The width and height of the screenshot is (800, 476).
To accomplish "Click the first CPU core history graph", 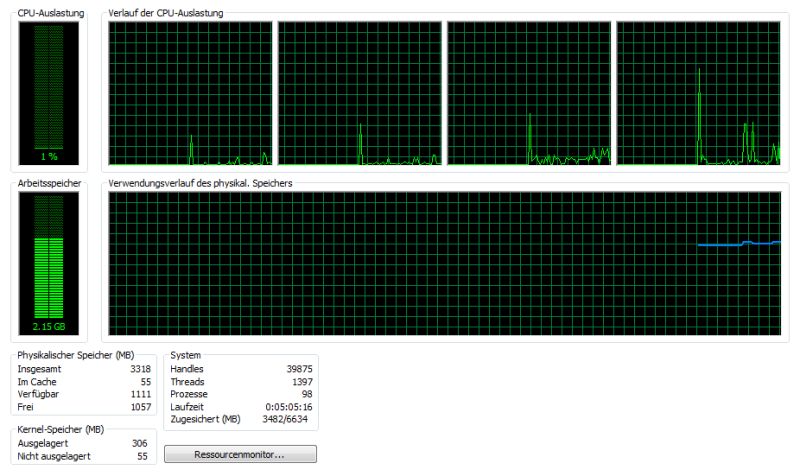I will [x=190, y=93].
